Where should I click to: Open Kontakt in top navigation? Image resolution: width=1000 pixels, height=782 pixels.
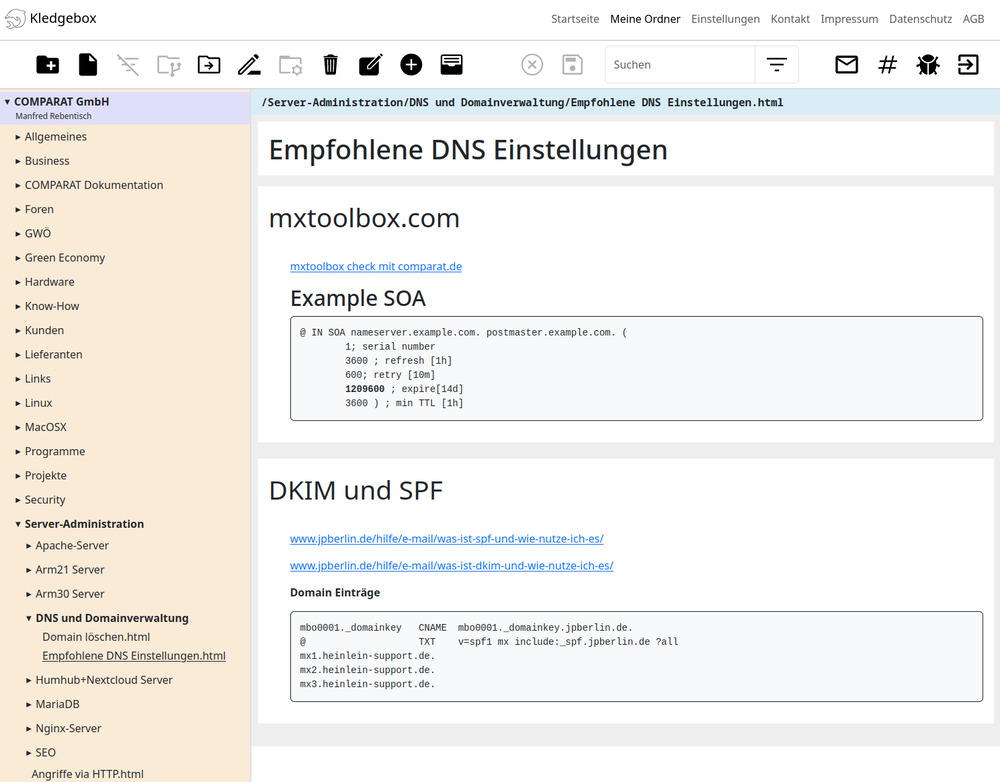click(790, 19)
